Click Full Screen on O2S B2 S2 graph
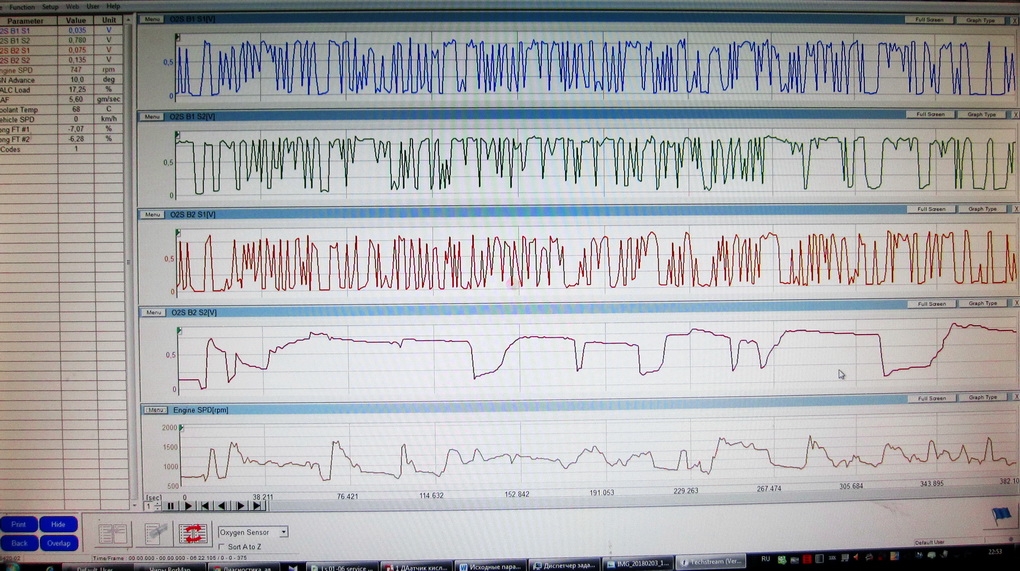1020x571 pixels. tap(931, 304)
